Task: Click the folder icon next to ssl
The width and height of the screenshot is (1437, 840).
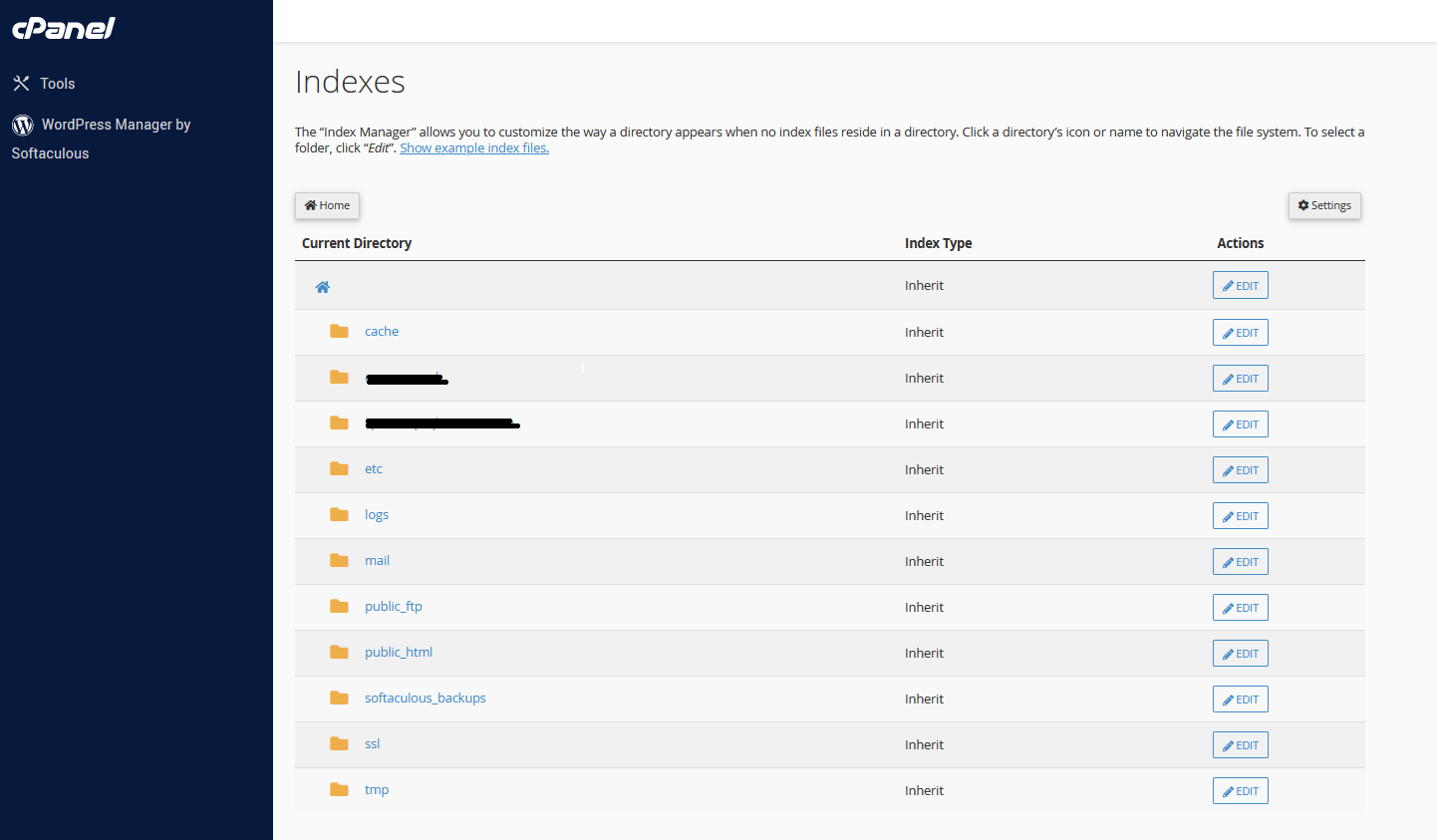Action: point(339,743)
